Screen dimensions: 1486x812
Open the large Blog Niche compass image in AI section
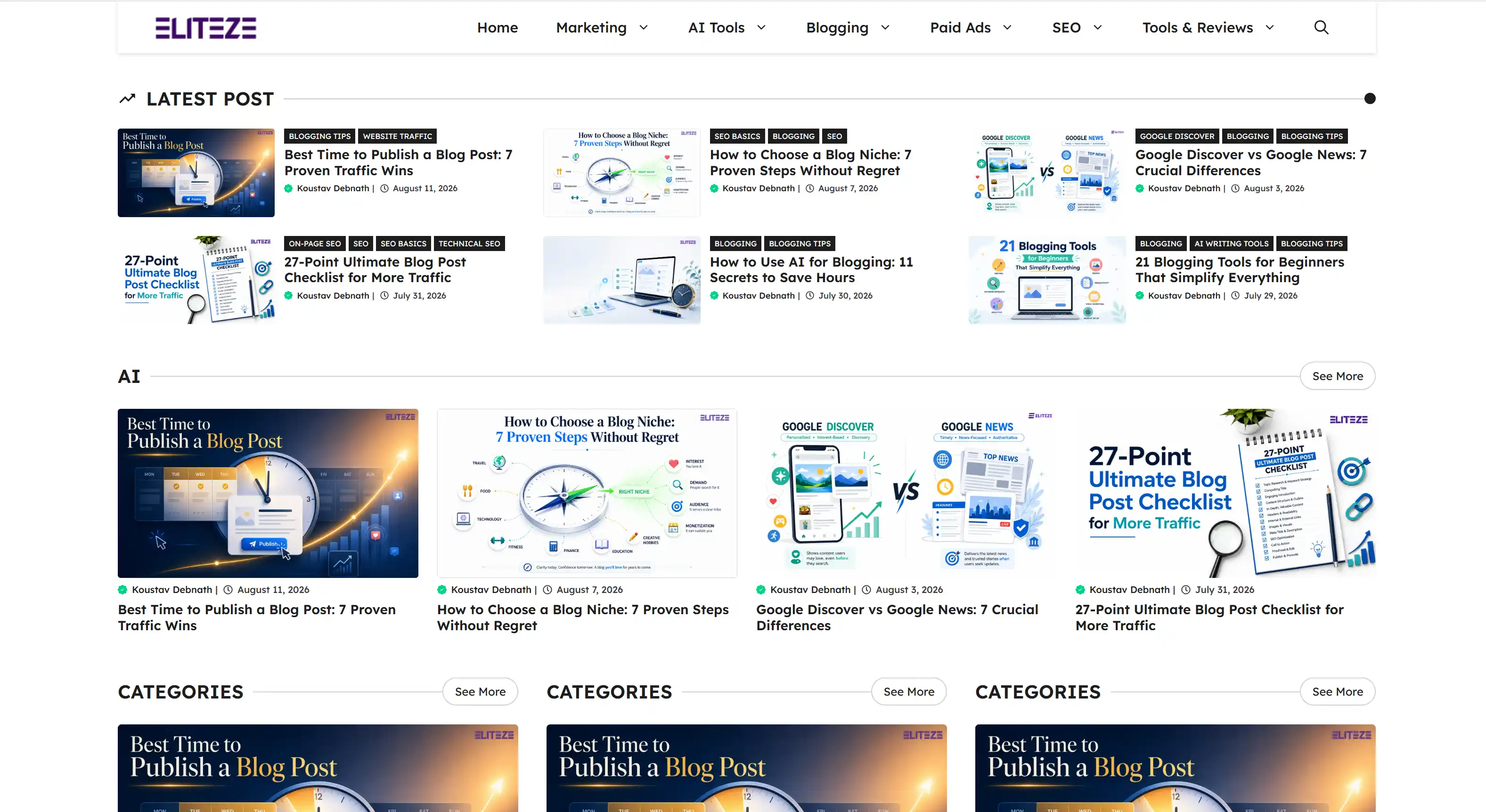587,493
